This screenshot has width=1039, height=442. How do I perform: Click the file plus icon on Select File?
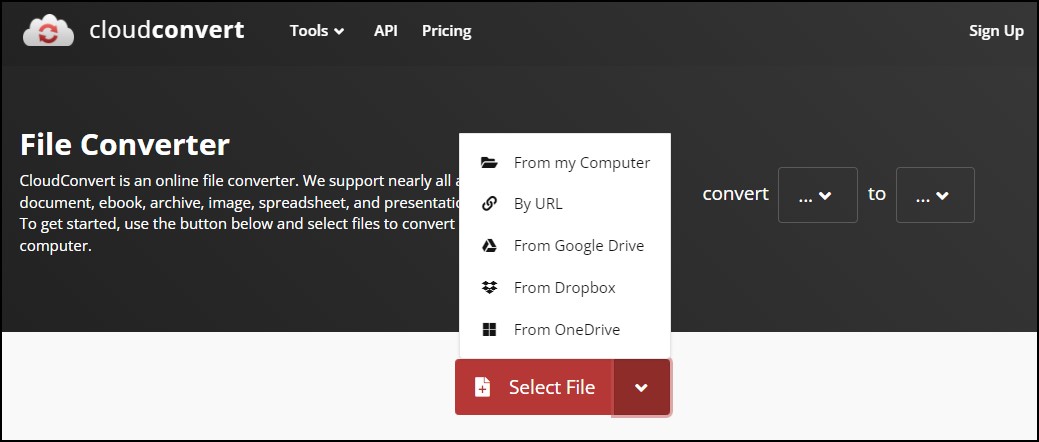point(482,387)
